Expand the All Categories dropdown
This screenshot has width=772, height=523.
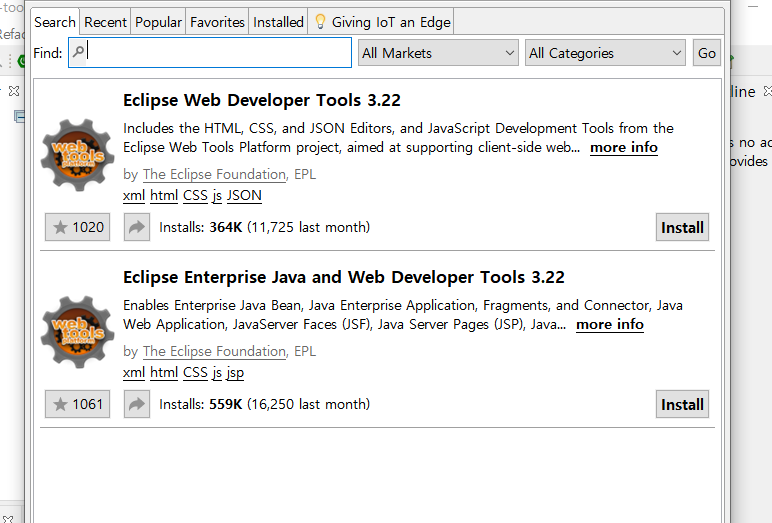[605, 53]
